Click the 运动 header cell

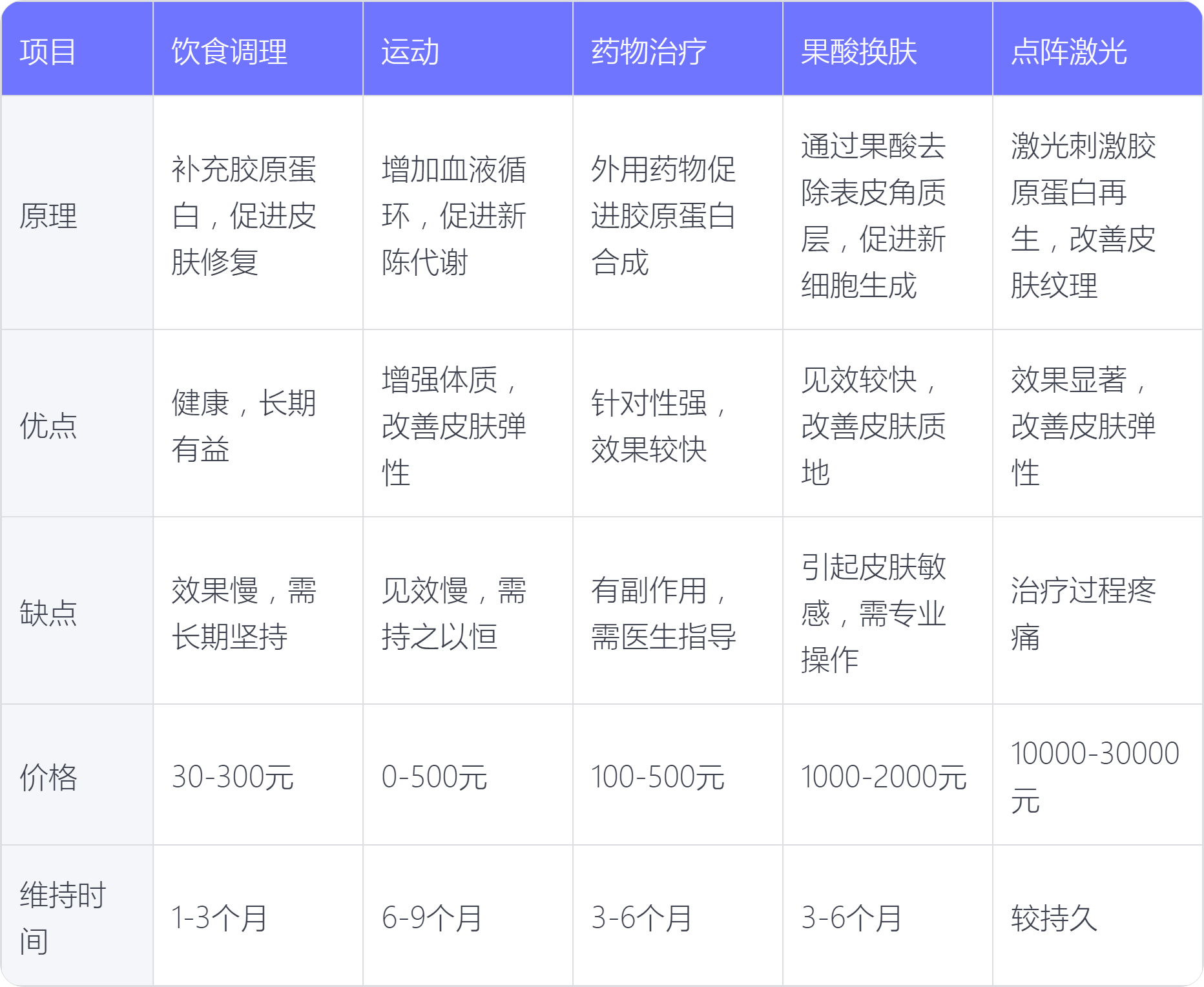pos(410,52)
